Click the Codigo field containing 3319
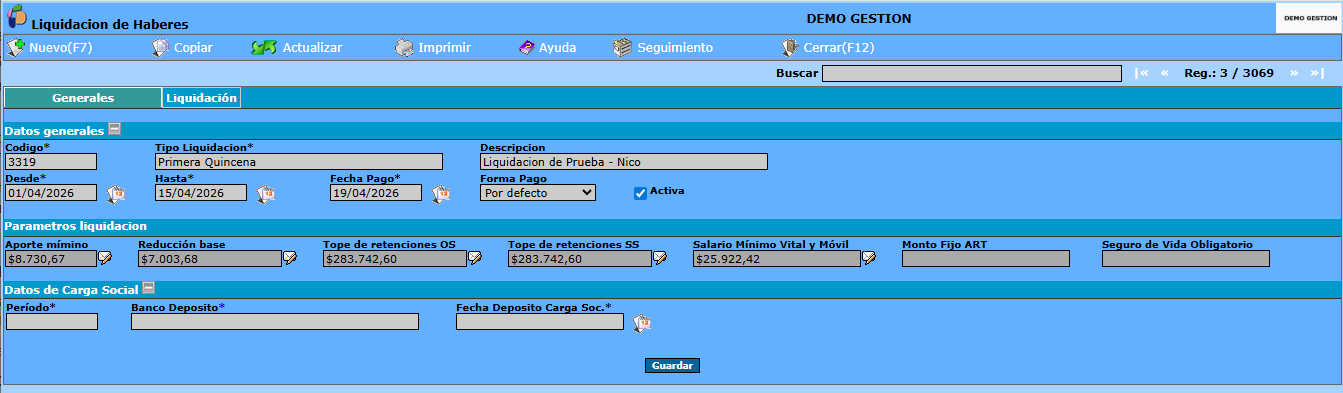The image size is (1343, 393). tap(51, 162)
